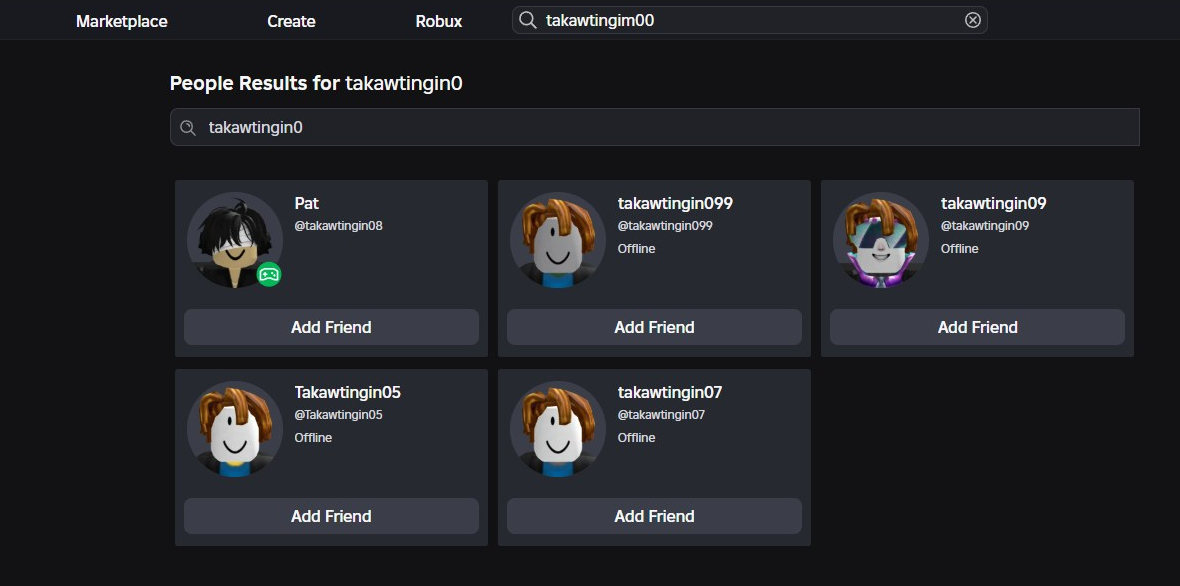The height and width of the screenshot is (586, 1180).
Task: Clear the top search with X icon
Action: pos(972,20)
